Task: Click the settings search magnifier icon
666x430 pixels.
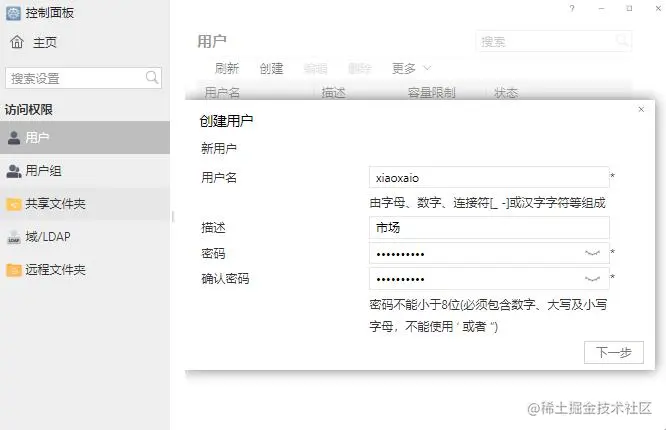Action: coord(152,77)
